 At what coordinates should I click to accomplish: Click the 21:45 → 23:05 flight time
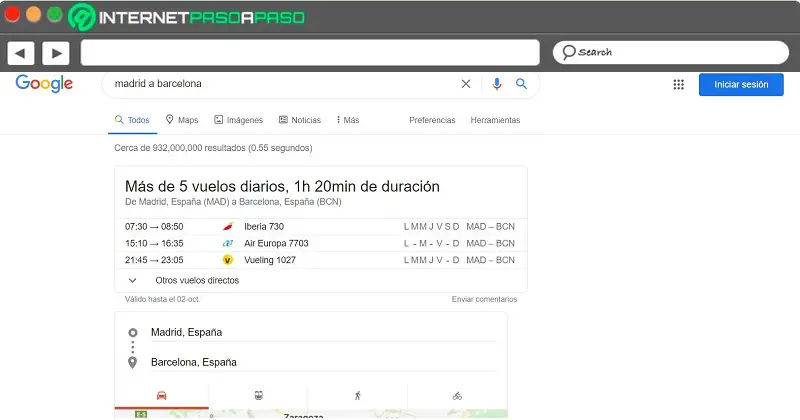click(154, 260)
